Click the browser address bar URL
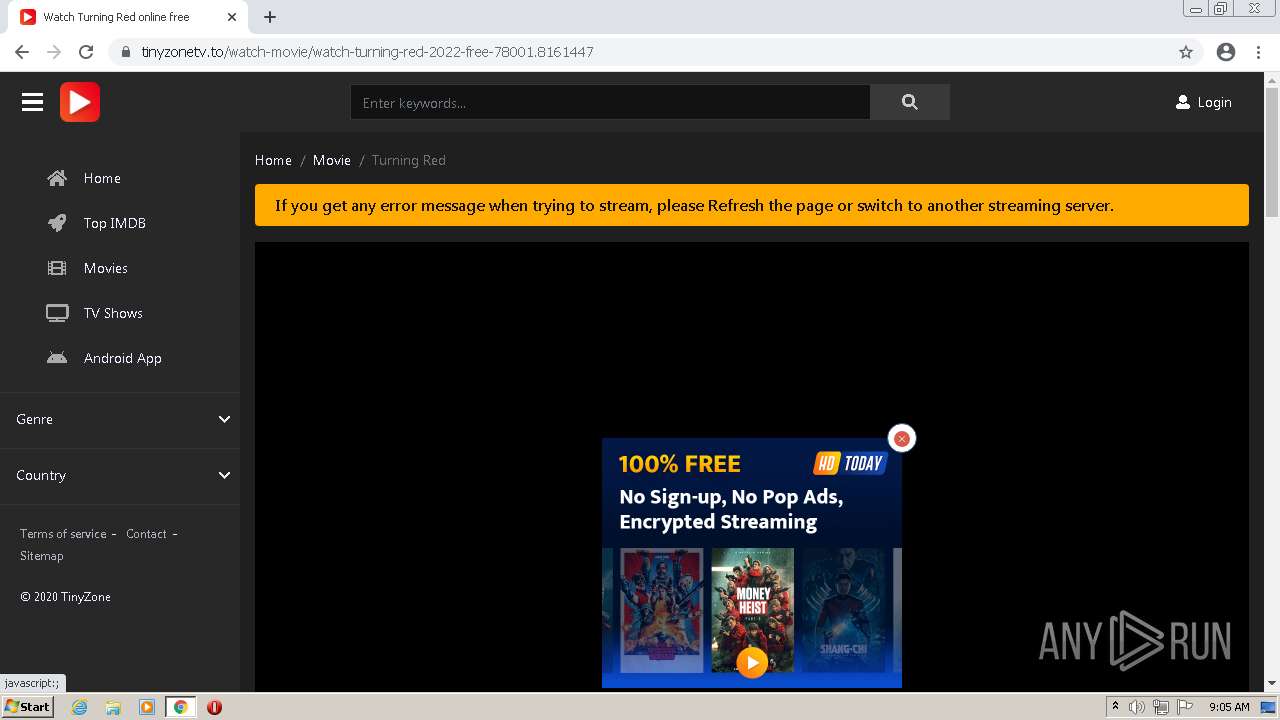Viewport: 1280px width, 720px height. click(x=367, y=52)
